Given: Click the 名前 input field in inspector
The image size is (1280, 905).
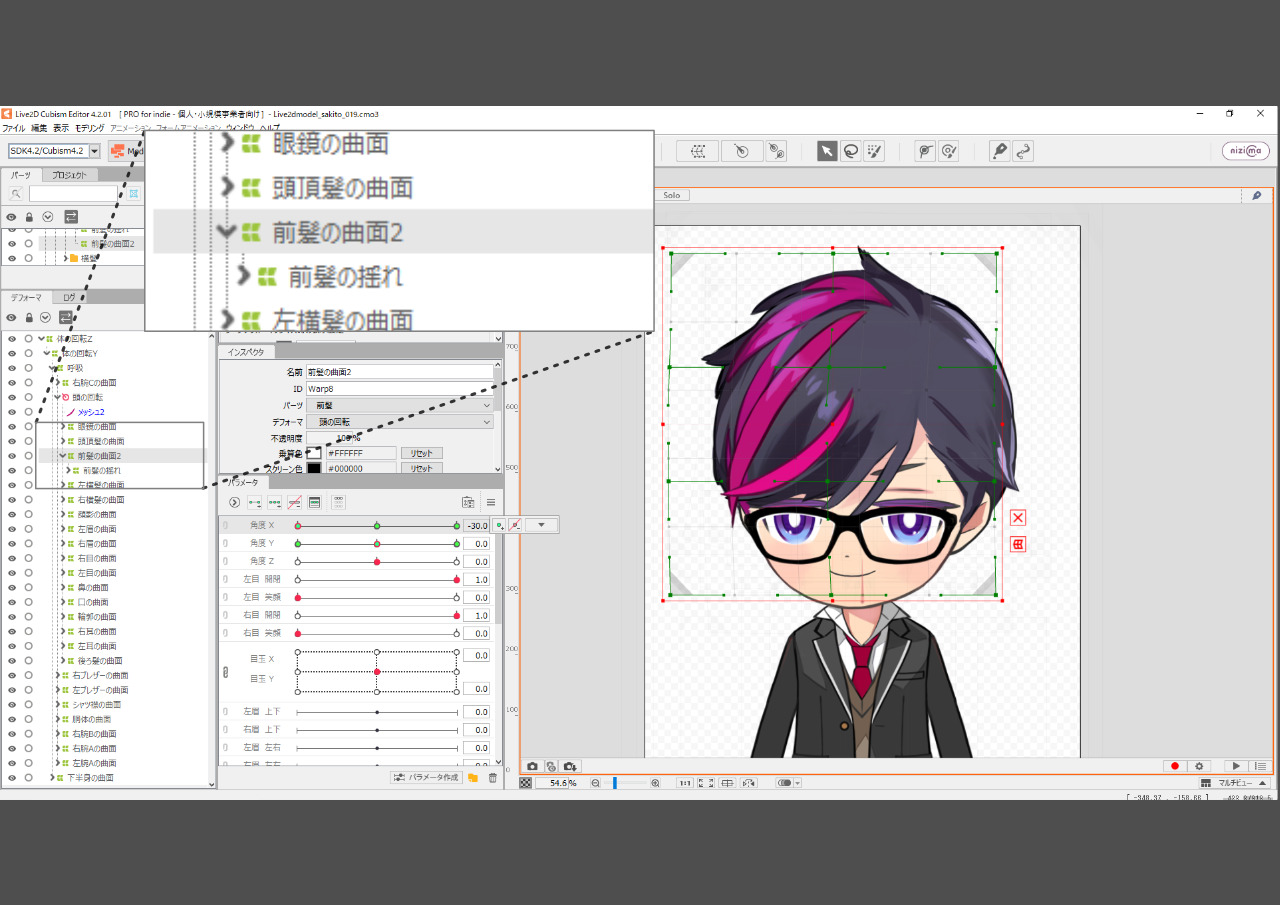Looking at the screenshot, I should click(400, 371).
